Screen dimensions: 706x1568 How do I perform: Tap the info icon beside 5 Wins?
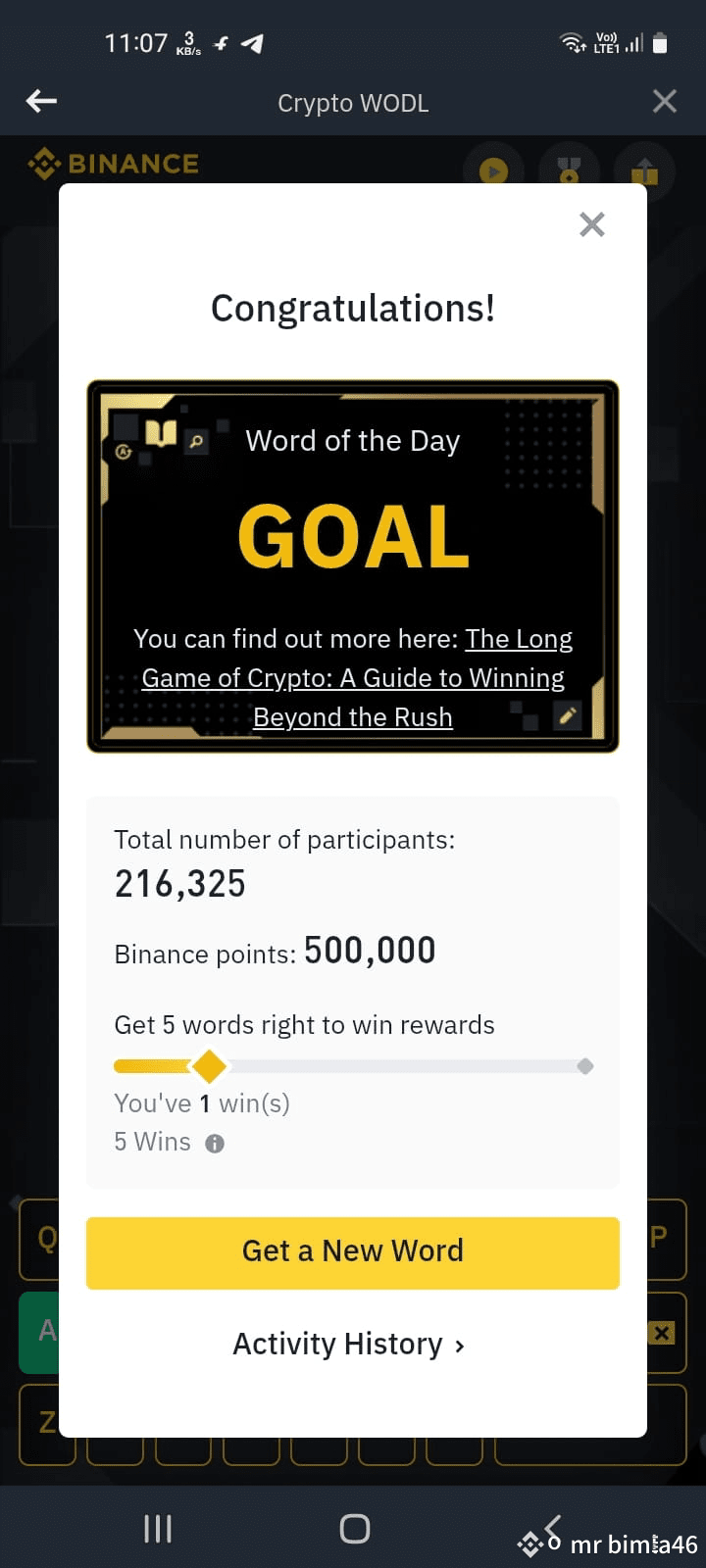point(215,1143)
